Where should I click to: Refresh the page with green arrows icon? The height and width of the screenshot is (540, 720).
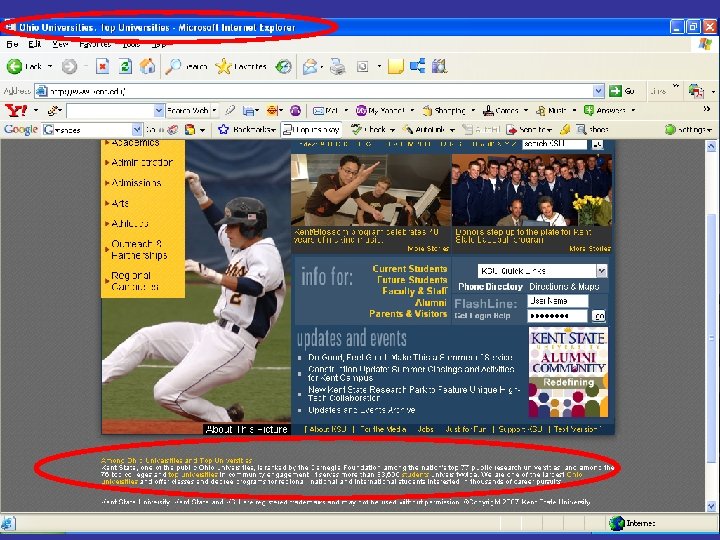point(125,67)
